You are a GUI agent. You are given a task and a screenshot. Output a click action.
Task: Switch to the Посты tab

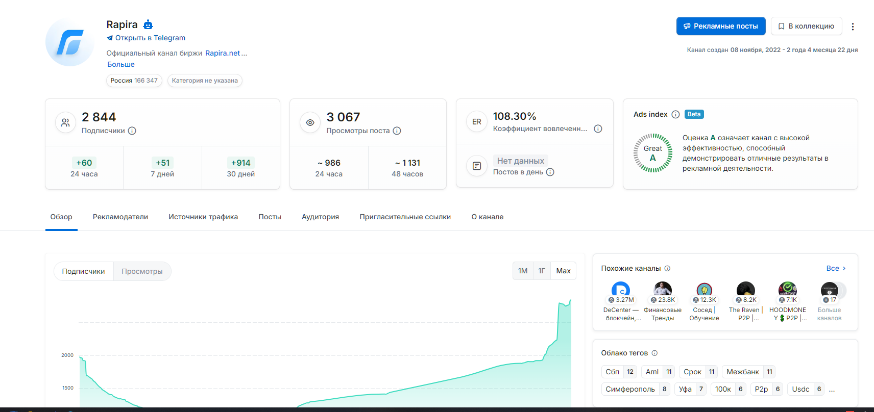tap(270, 217)
